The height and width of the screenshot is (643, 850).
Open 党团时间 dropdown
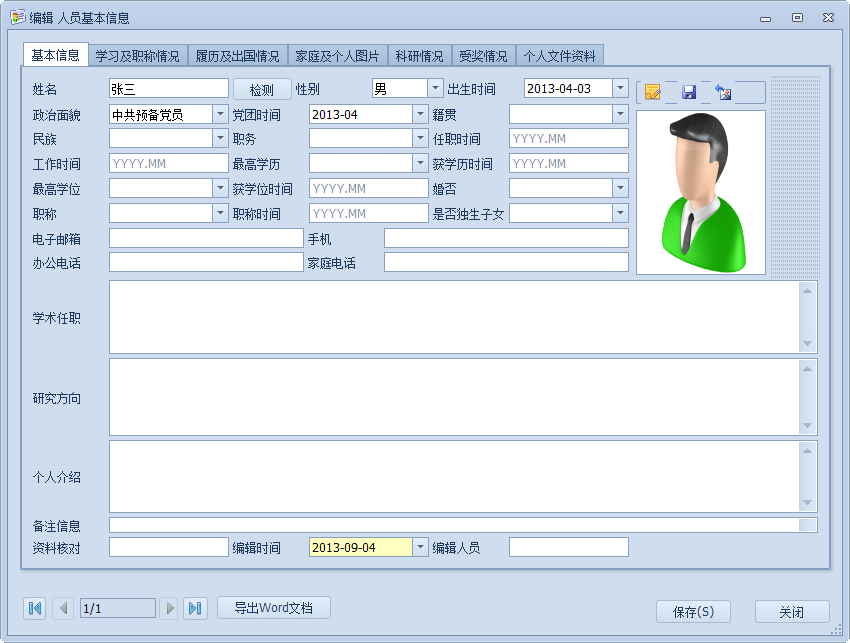click(x=420, y=114)
